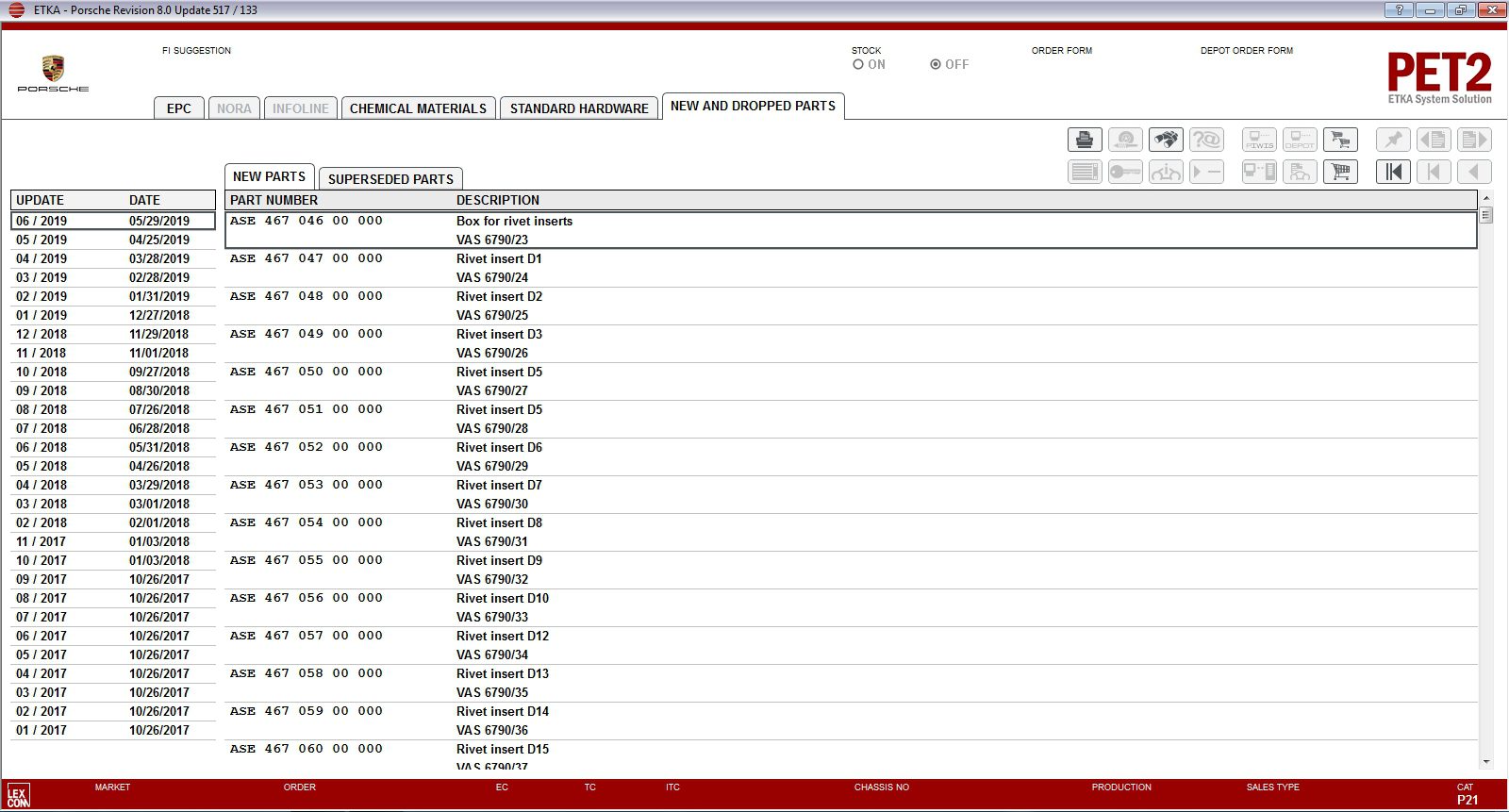Click the description Box for rivet inserts
Screen dimensions: 1509x812
tap(514, 221)
